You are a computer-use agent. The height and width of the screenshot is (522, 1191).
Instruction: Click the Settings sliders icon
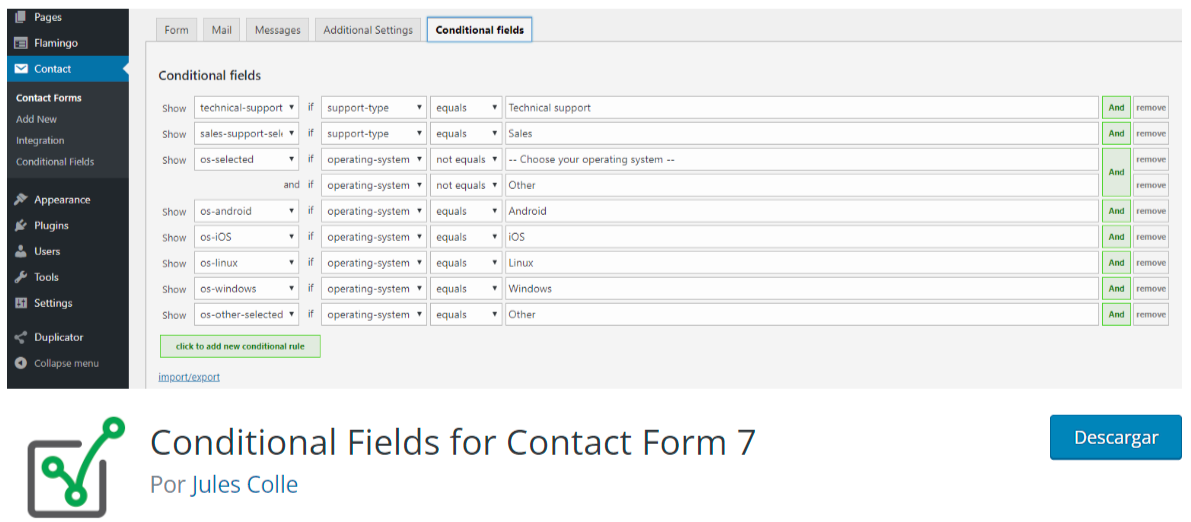pyautogui.click(x=21, y=304)
